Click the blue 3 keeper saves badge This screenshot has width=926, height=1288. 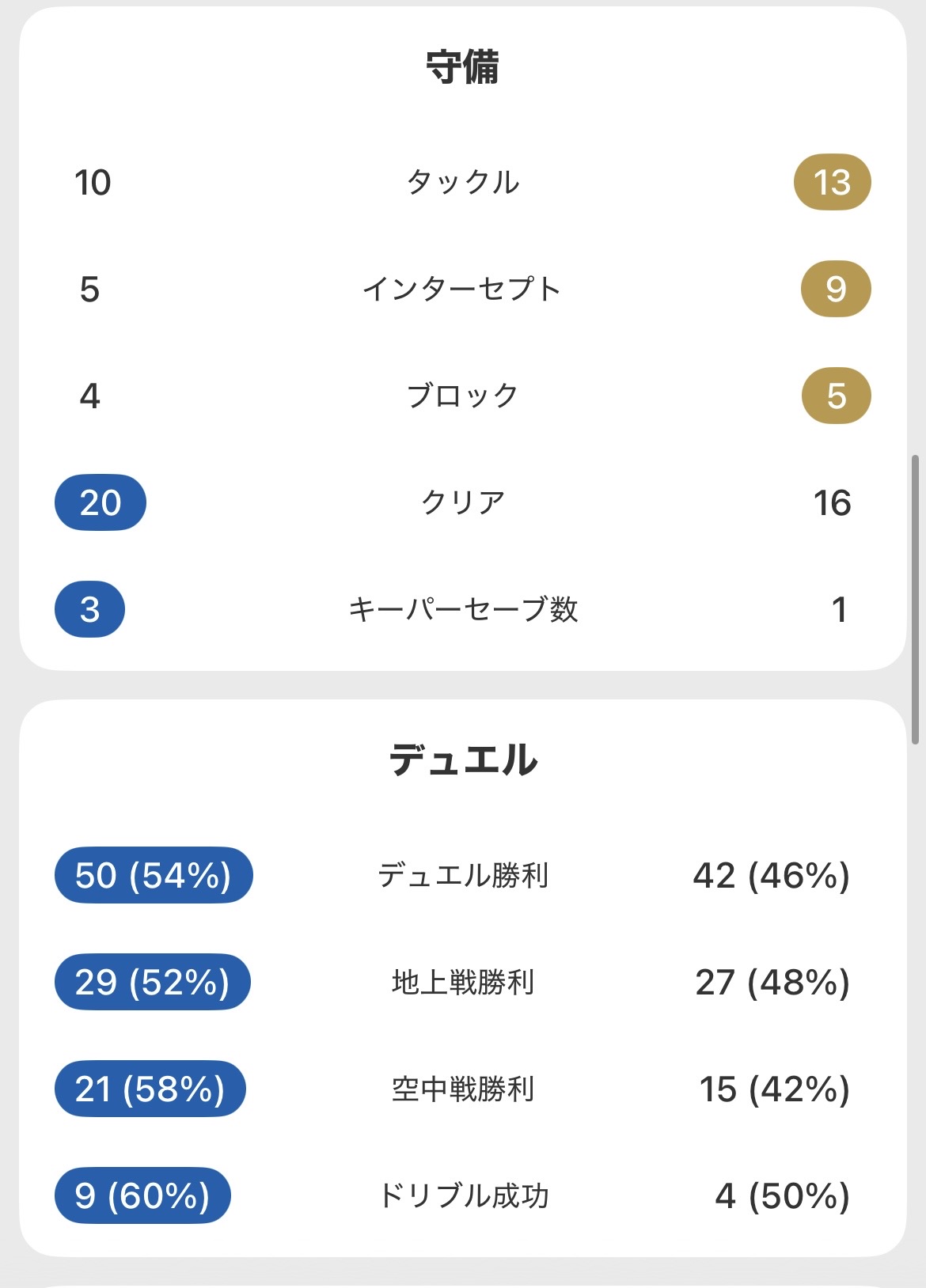click(x=89, y=609)
